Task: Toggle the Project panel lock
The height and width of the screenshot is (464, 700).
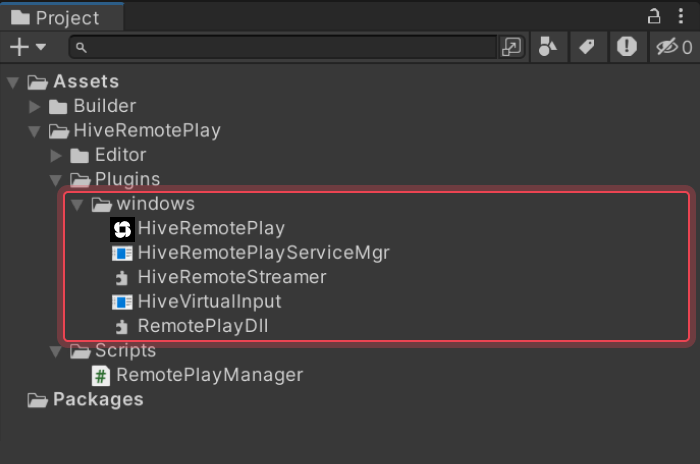Action: click(x=655, y=15)
